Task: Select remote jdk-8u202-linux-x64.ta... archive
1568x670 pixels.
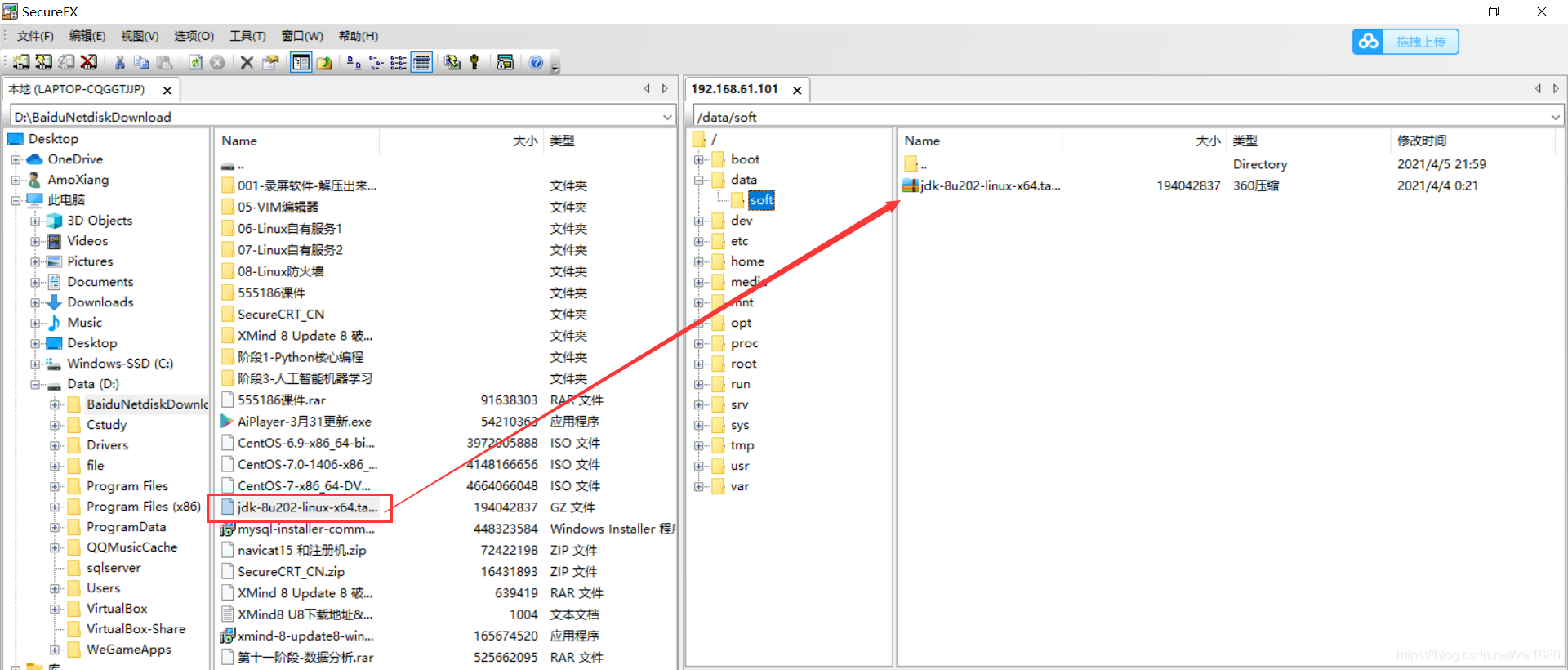Action: (982, 185)
